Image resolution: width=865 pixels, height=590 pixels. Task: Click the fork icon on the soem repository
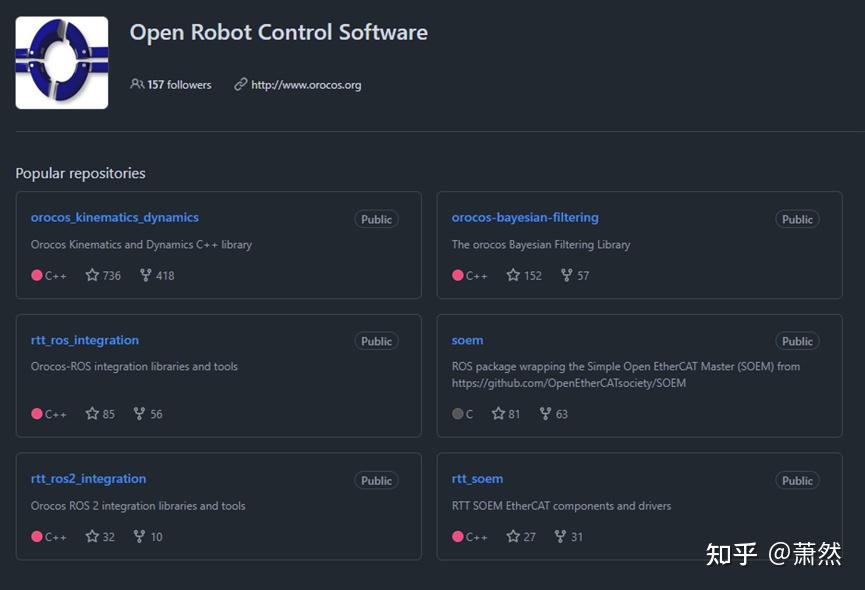click(546, 413)
